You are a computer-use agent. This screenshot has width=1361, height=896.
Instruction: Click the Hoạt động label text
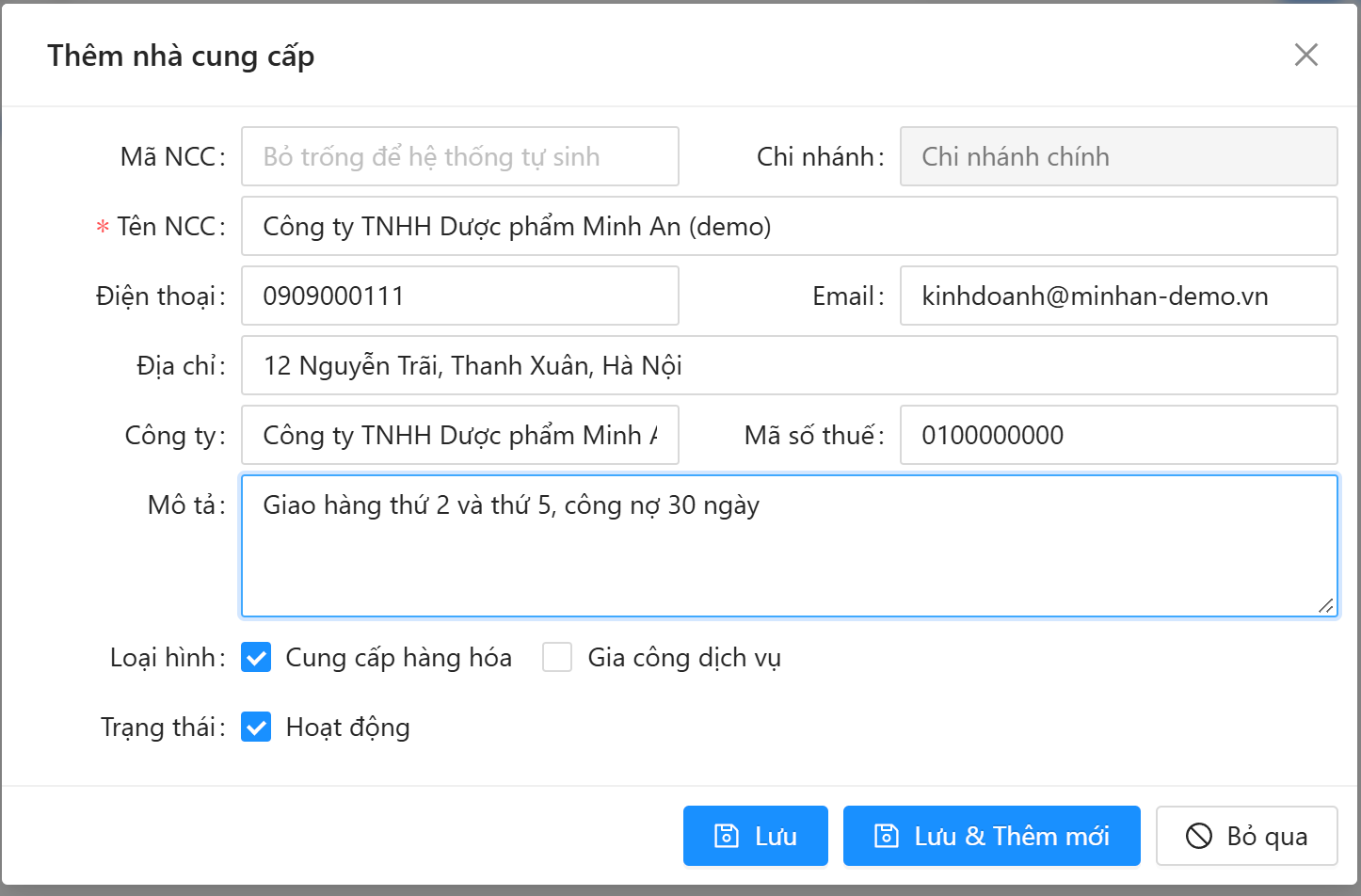tap(348, 727)
